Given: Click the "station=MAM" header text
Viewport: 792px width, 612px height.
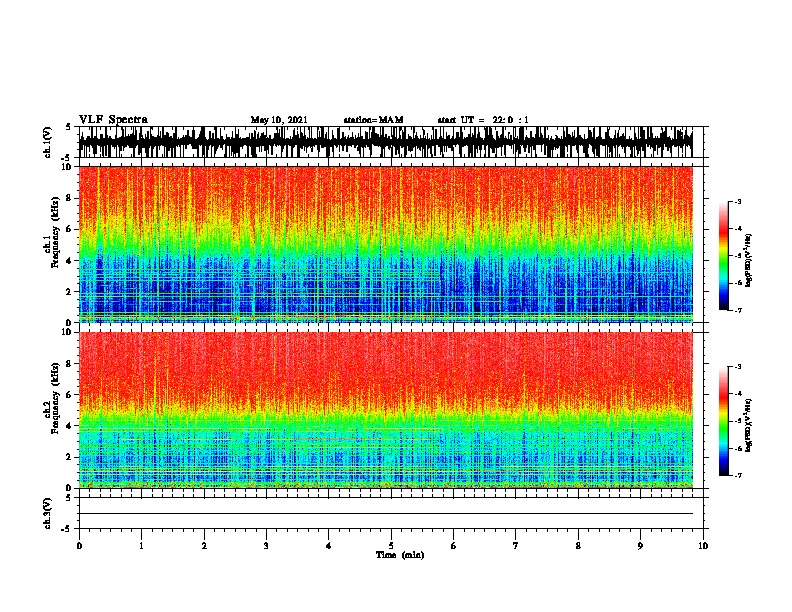Looking at the screenshot, I should (x=373, y=120).
